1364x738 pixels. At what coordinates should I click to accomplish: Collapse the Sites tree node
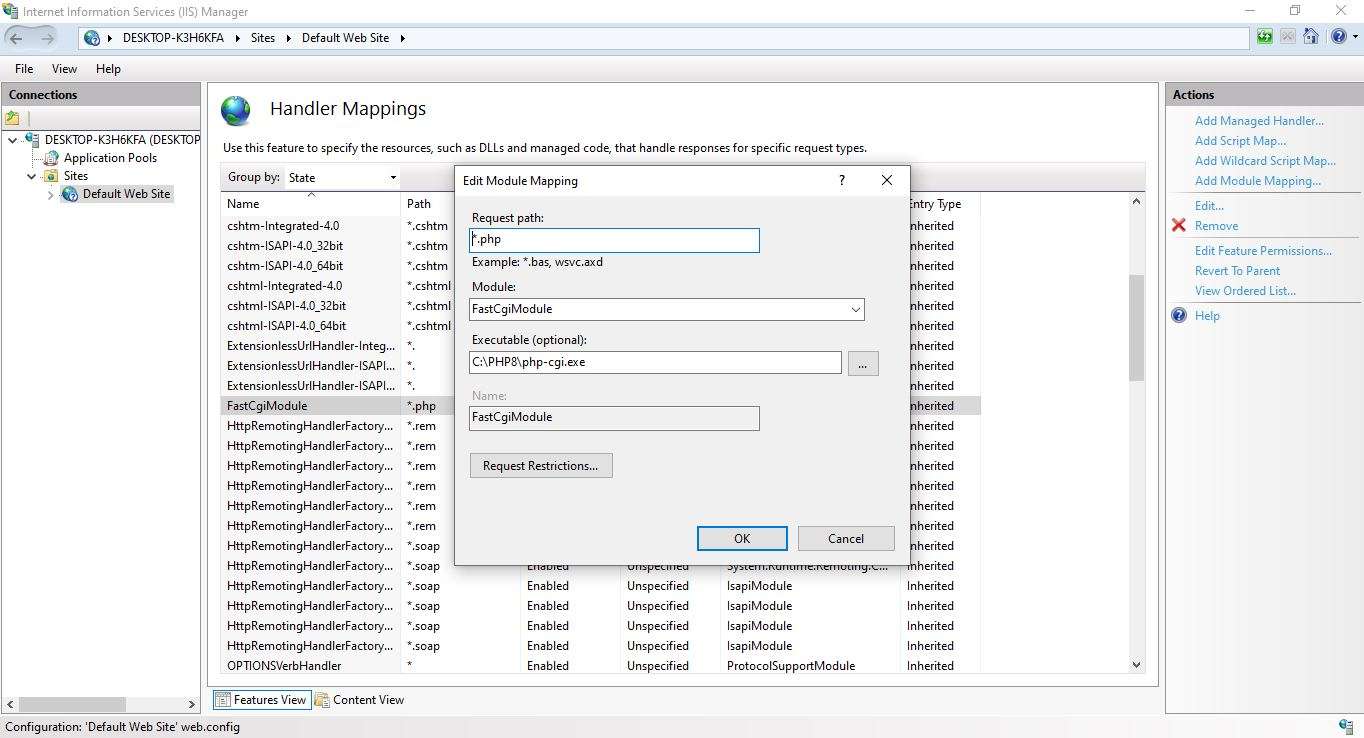32,176
